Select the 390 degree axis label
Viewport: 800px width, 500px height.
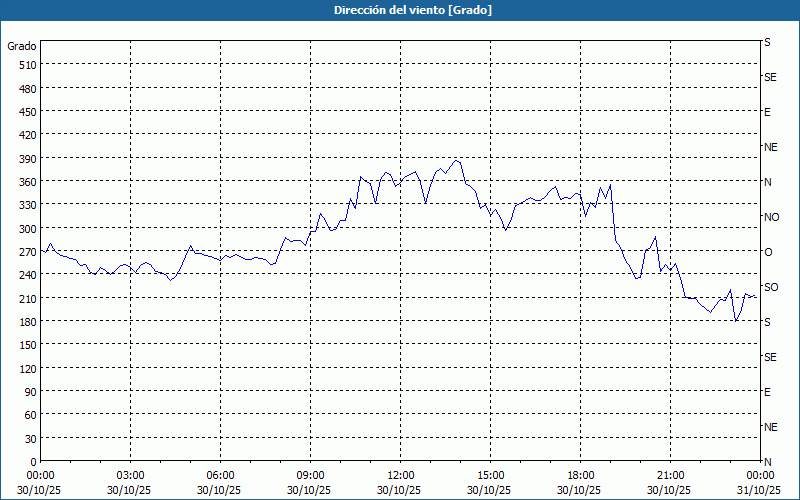coord(29,159)
